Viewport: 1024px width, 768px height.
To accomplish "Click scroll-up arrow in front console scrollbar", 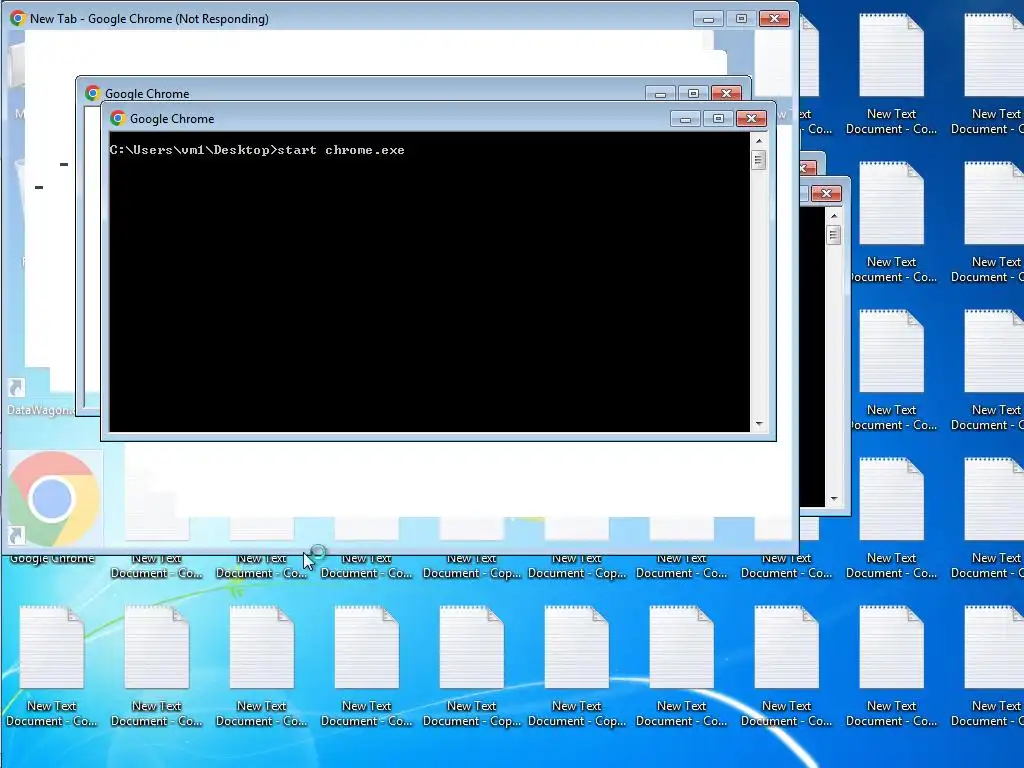I will coord(758,140).
